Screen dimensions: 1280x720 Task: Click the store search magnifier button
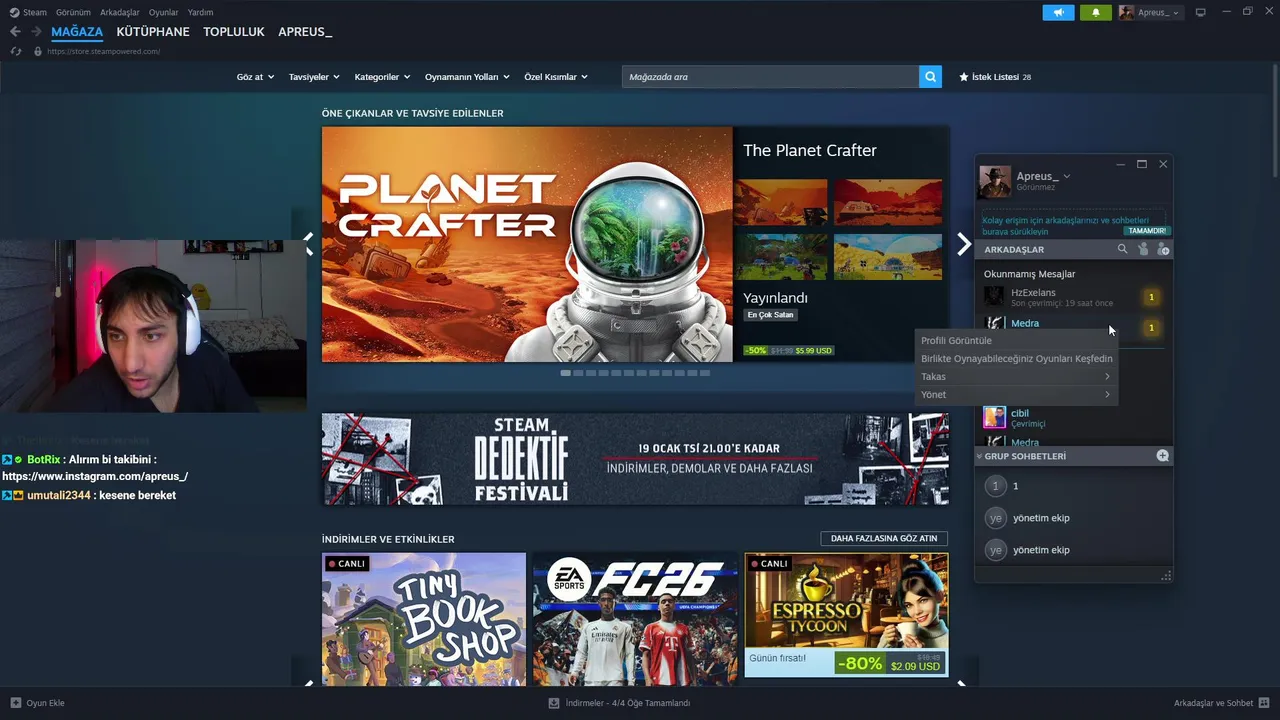pyautogui.click(x=930, y=77)
